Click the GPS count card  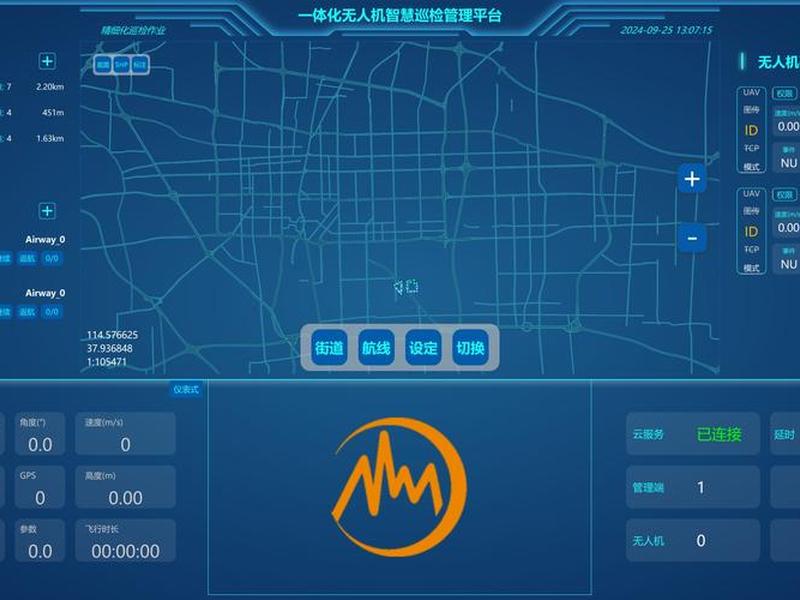[x=40, y=487]
